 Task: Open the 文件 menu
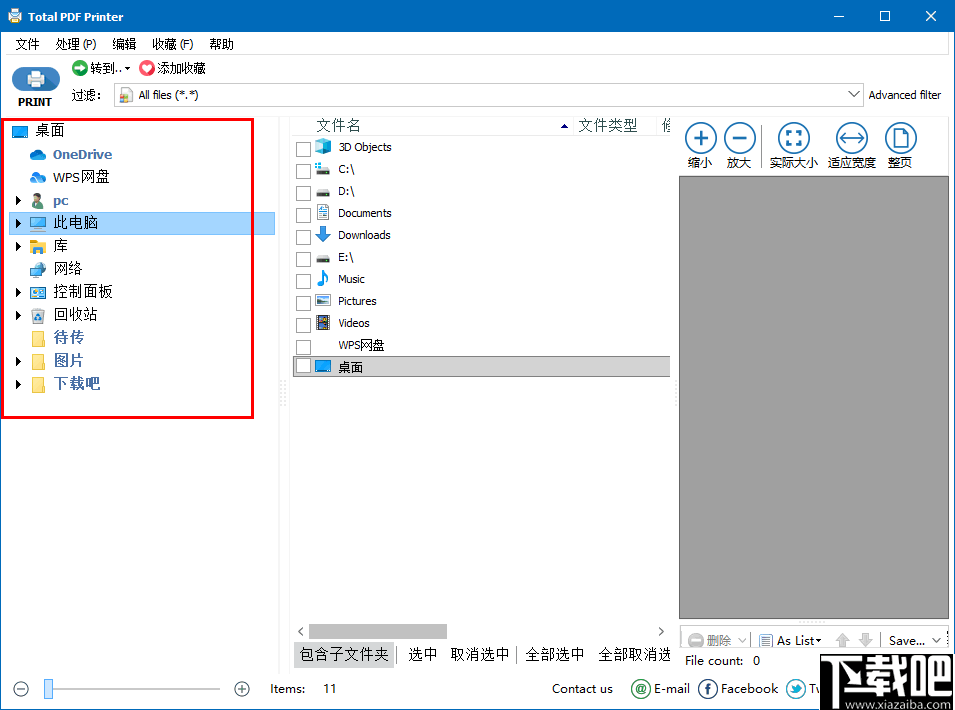(x=27, y=44)
